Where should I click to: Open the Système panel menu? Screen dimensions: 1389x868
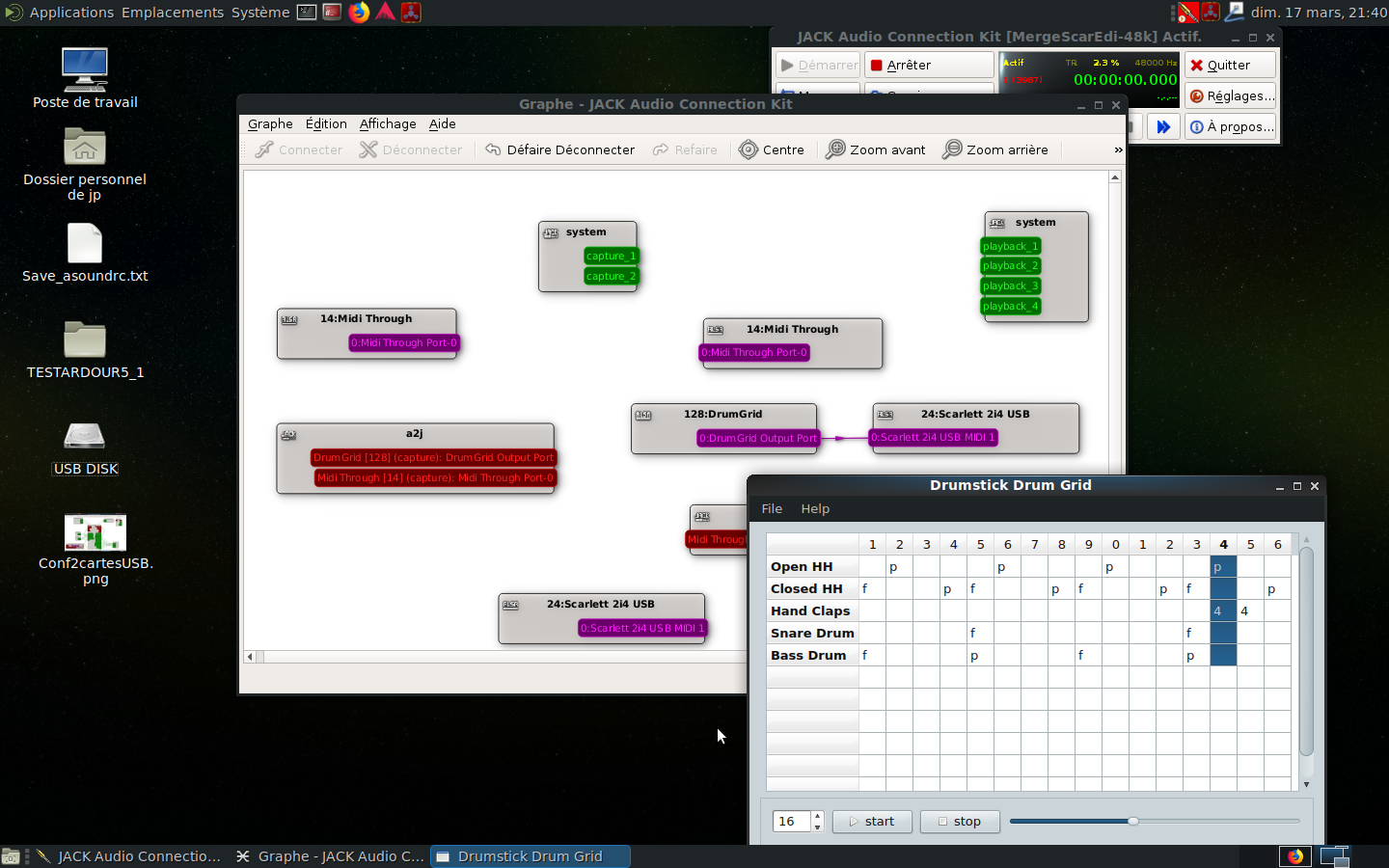click(260, 13)
